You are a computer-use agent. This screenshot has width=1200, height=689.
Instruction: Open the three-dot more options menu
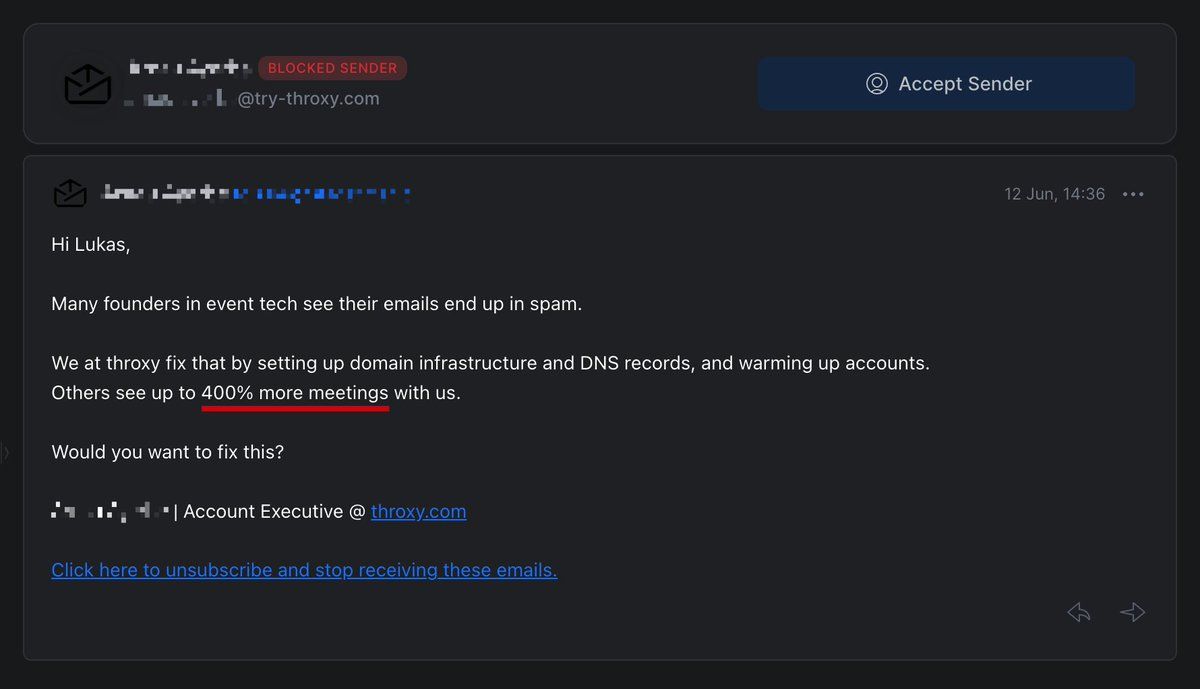click(x=1133, y=194)
